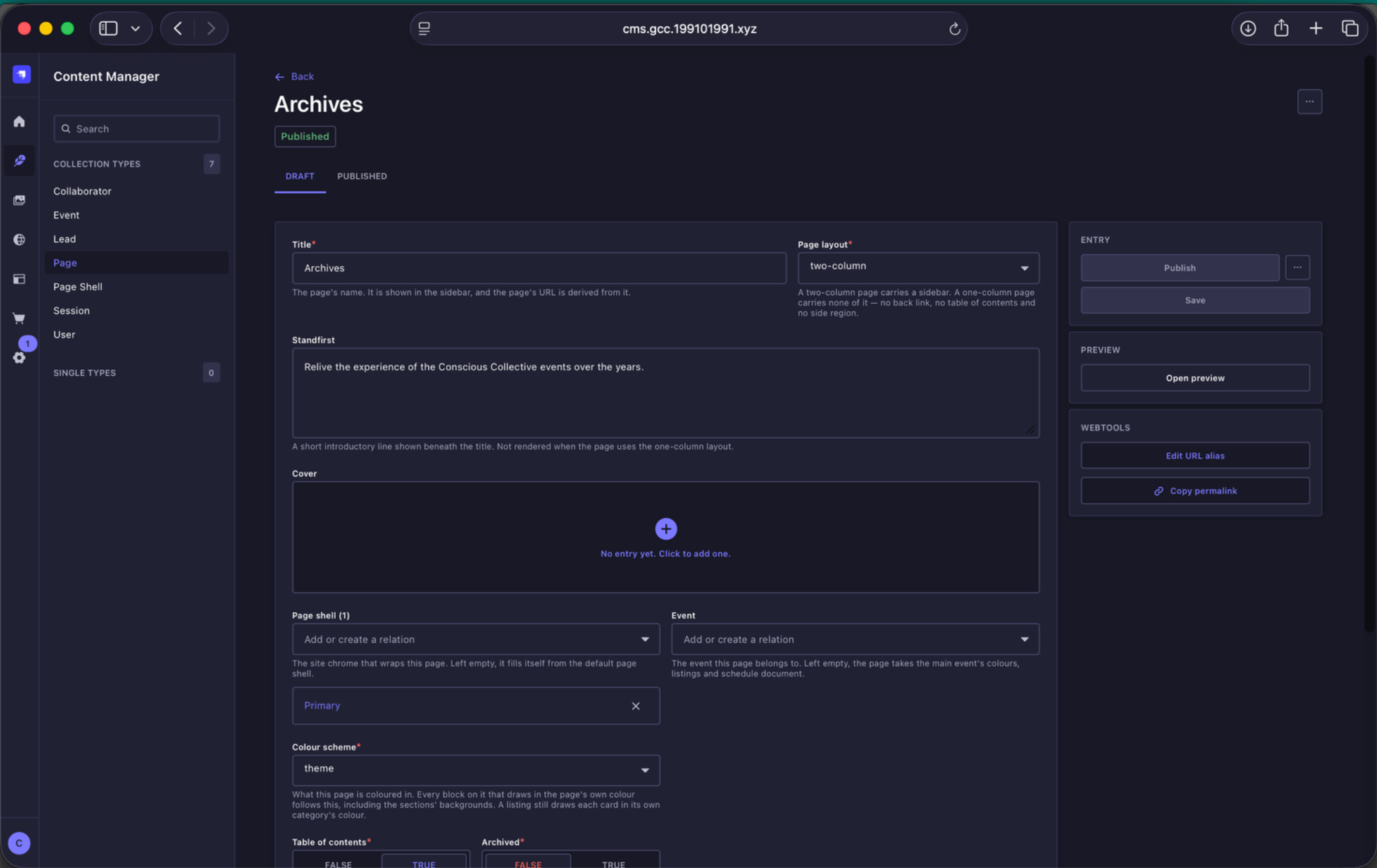The width and height of the screenshot is (1377, 868).
Task: Open Safari downloads icon
Action: [1248, 28]
